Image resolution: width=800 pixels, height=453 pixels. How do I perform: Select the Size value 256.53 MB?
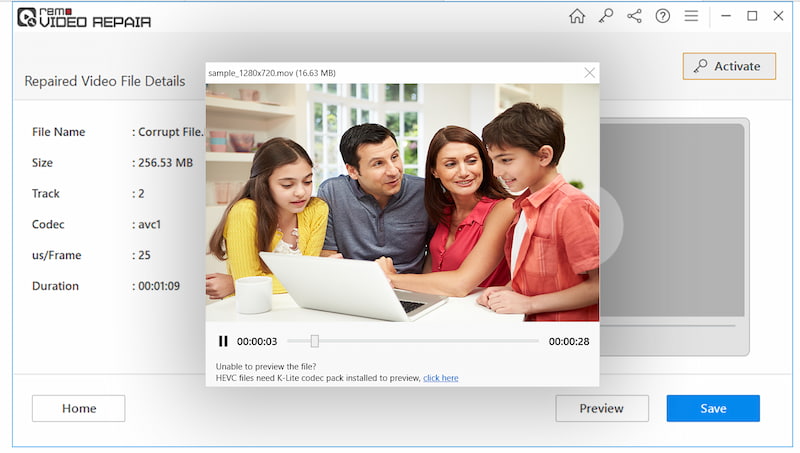click(x=165, y=163)
